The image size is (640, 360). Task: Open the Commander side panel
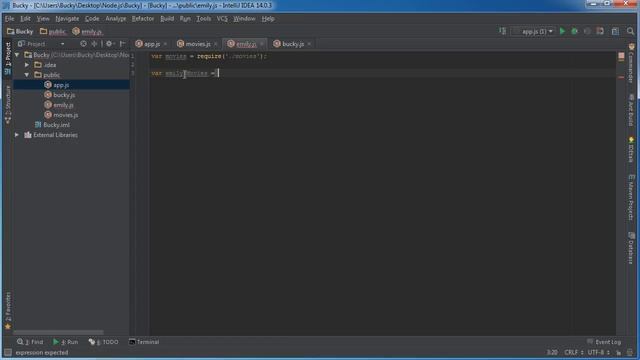631,63
